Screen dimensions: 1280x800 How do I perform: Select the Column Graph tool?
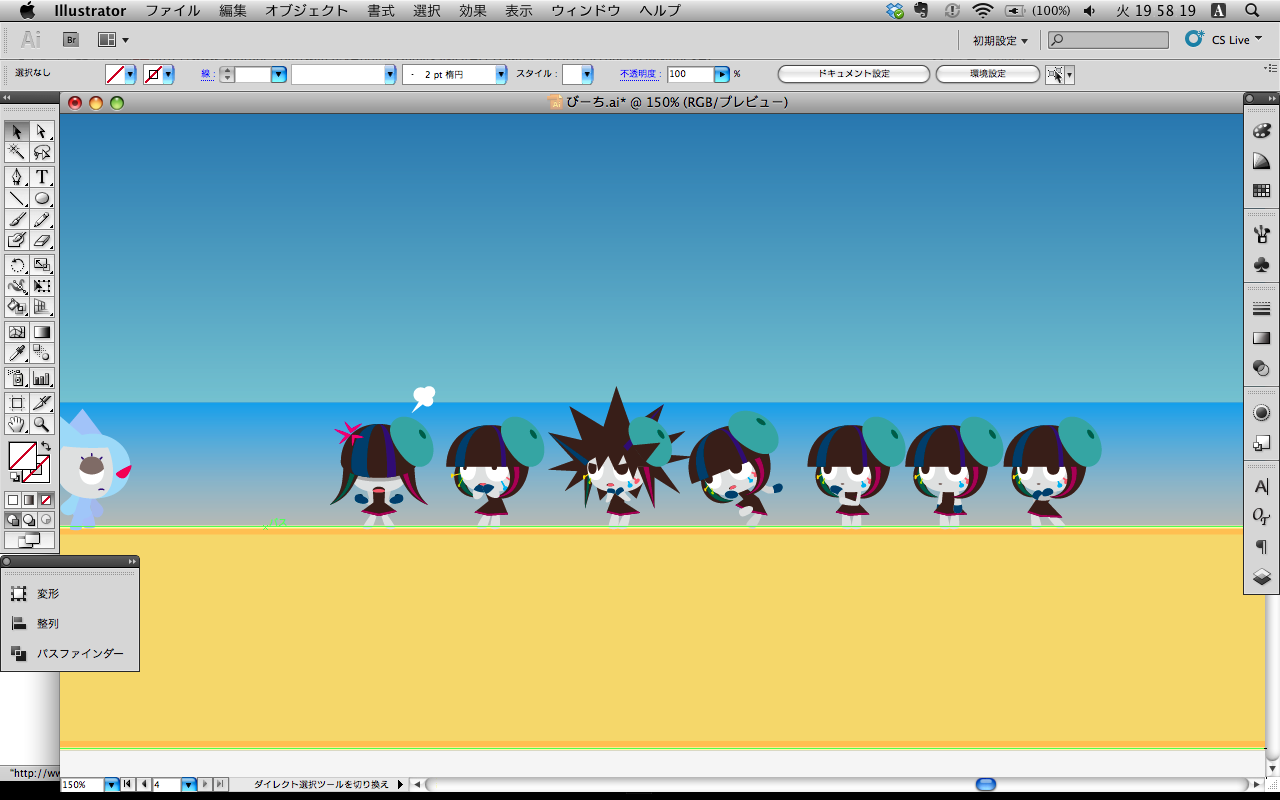point(42,378)
